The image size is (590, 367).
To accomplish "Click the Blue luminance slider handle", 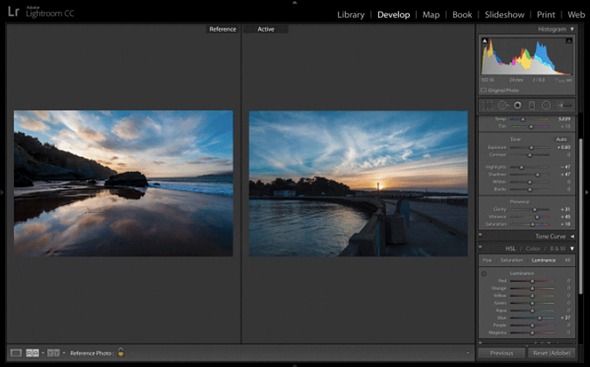I will 539,318.
